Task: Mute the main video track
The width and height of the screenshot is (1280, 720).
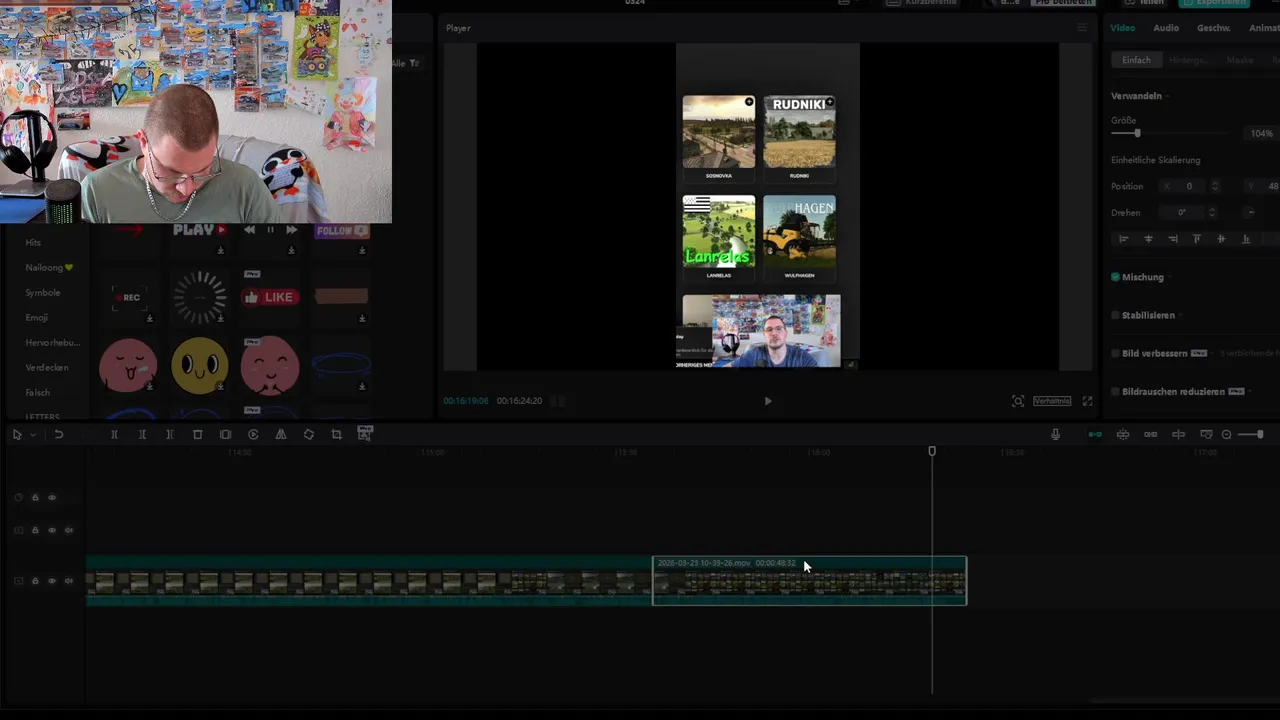Action: coord(69,581)
